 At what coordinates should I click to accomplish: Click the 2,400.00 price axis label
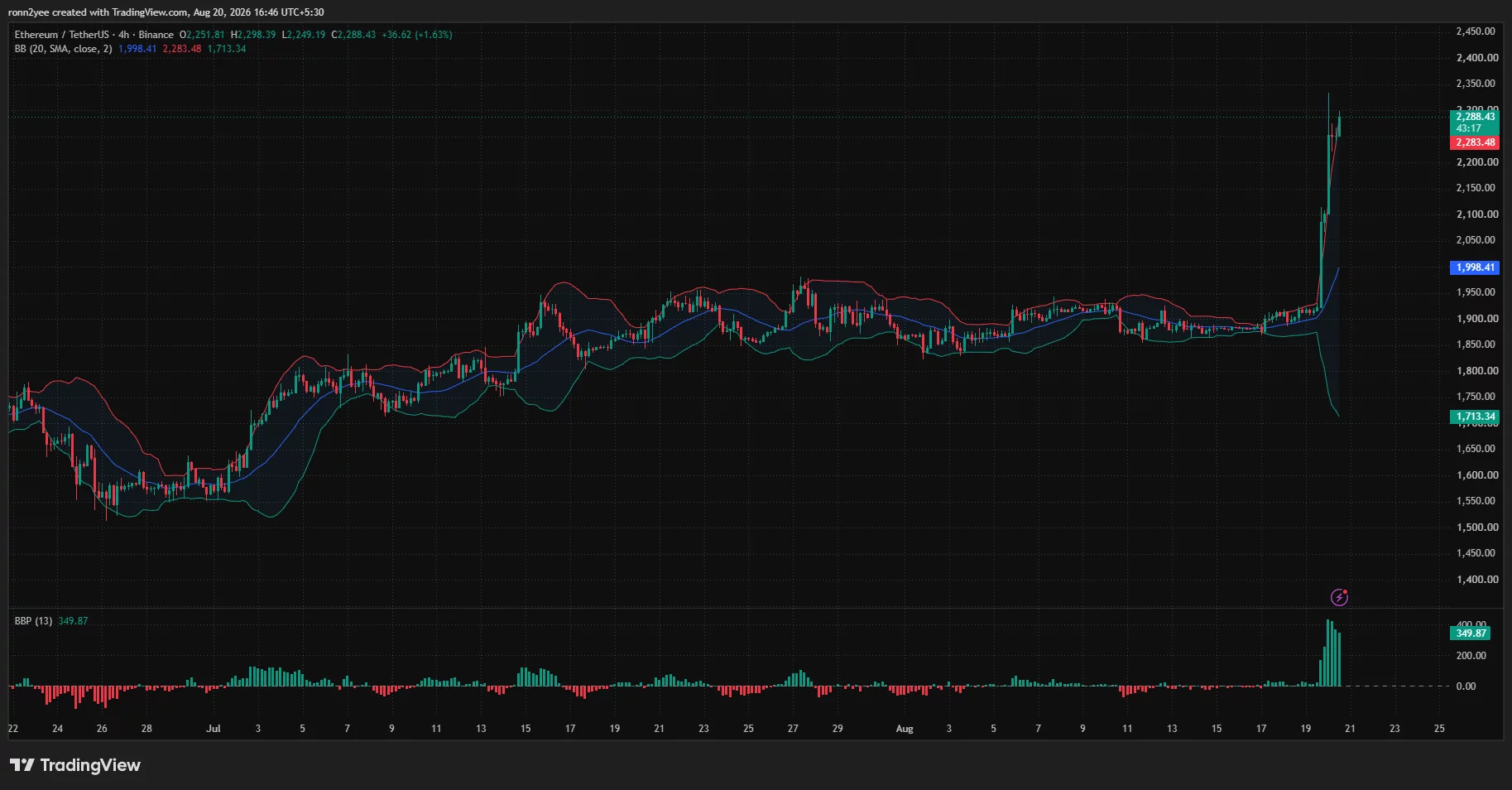1477,58
